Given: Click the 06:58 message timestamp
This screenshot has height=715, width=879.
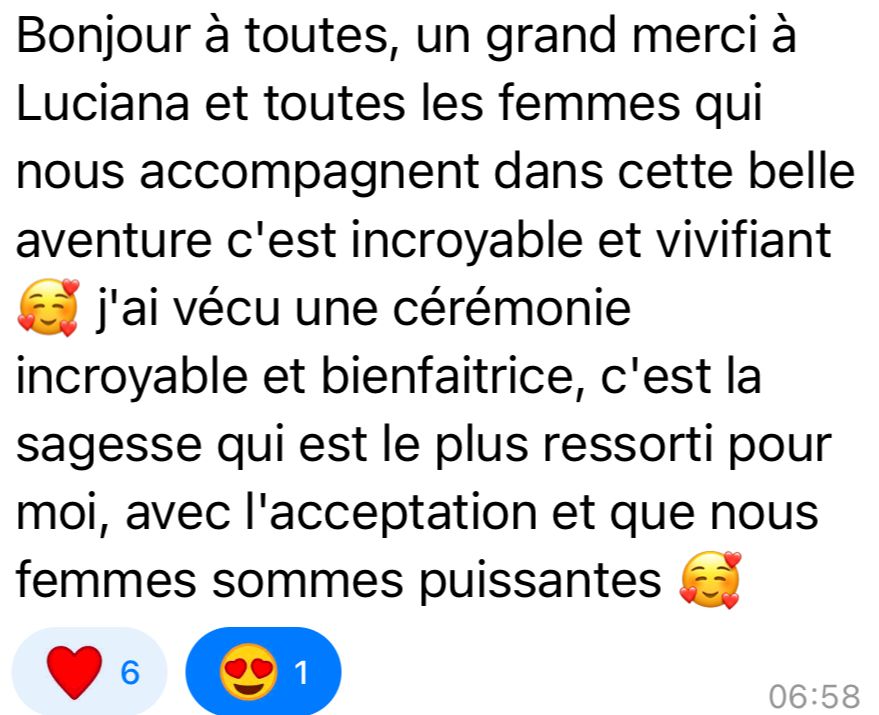Looking at the screenshot, I should (x=814, y=697).
